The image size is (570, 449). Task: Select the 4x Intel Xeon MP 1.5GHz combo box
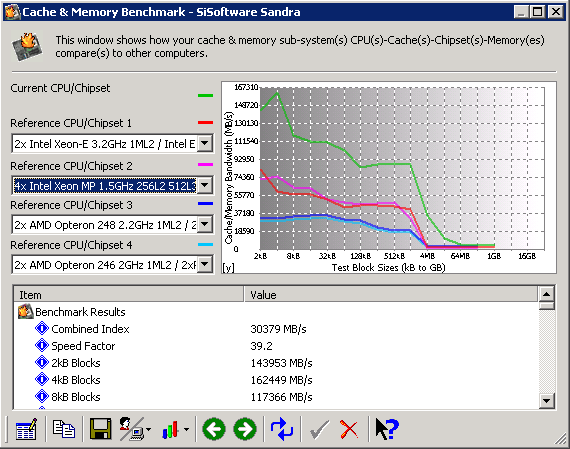click(x=112, y=186)
